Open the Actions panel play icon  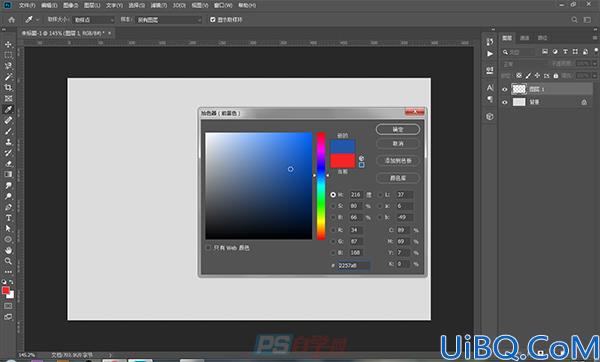[x=490, y=54]
